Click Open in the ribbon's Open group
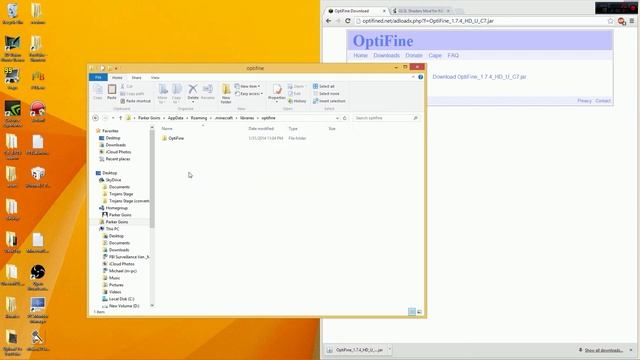This screenshot has width=640, height=360. click(296, 86)
